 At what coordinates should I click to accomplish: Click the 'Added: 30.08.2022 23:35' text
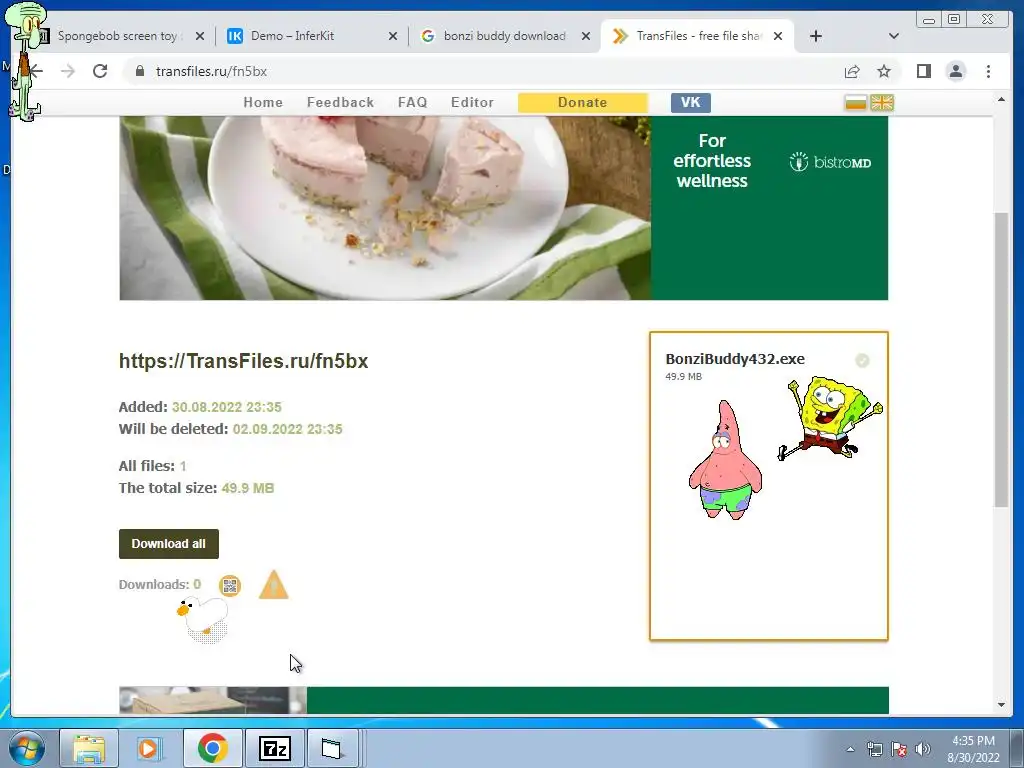(x=200, y=407)
